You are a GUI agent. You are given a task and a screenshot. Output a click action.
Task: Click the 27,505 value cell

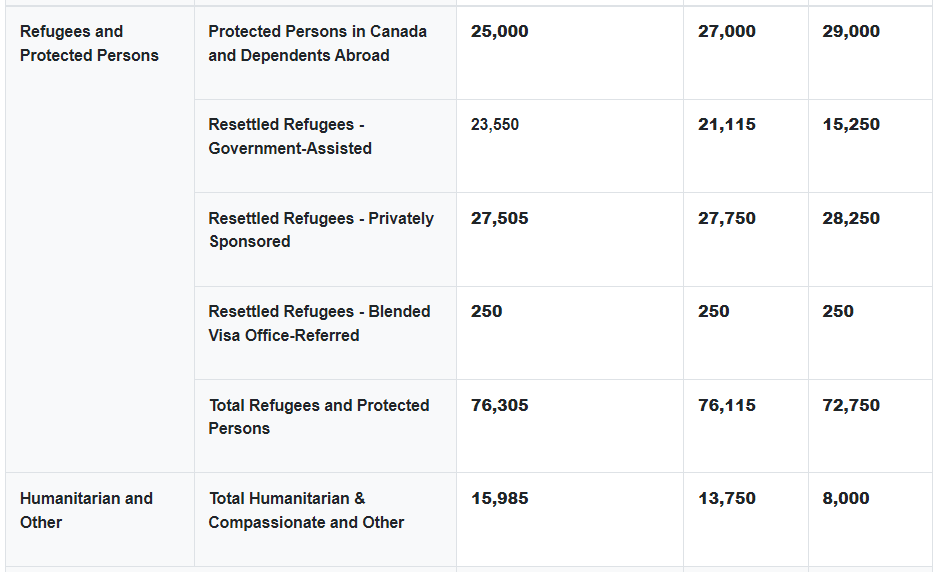(x=499, y=219)
